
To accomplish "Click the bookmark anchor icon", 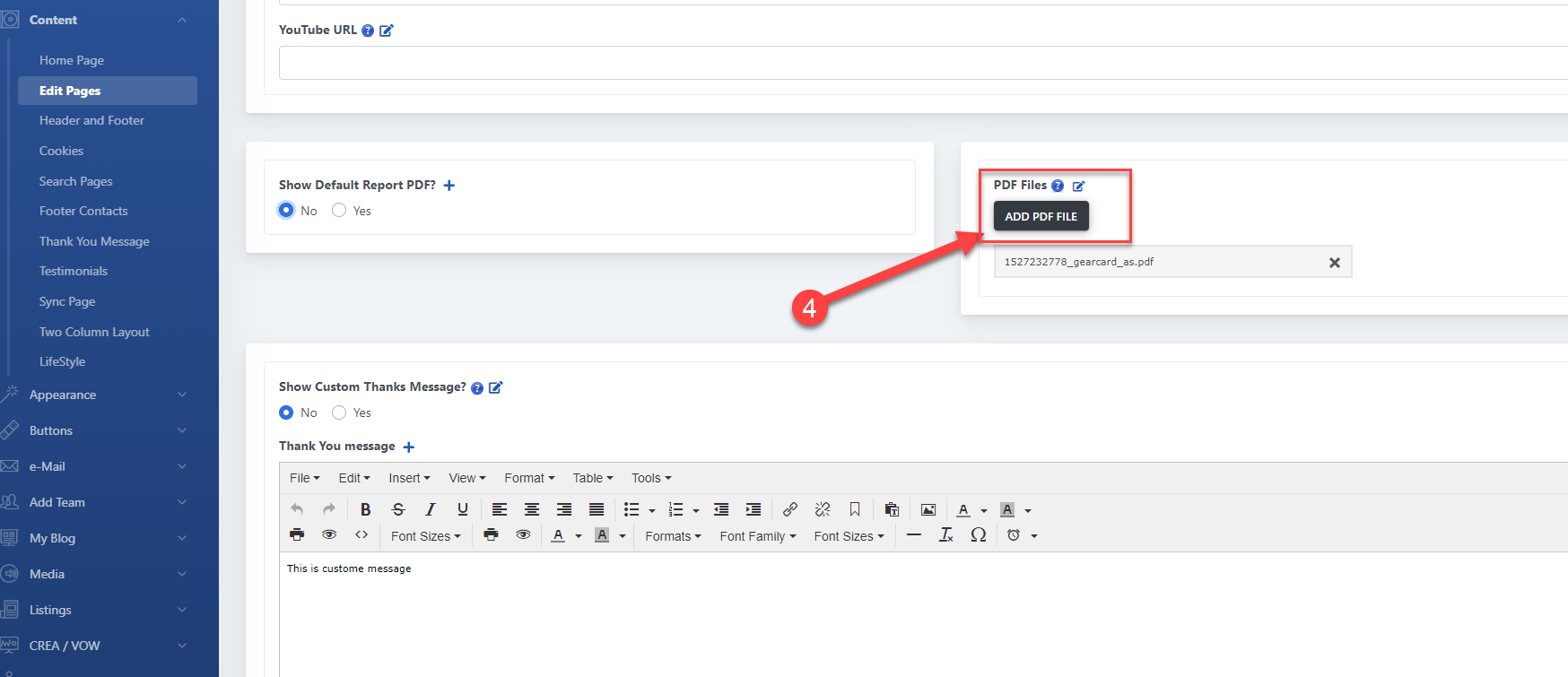I will tap(855, 509).
